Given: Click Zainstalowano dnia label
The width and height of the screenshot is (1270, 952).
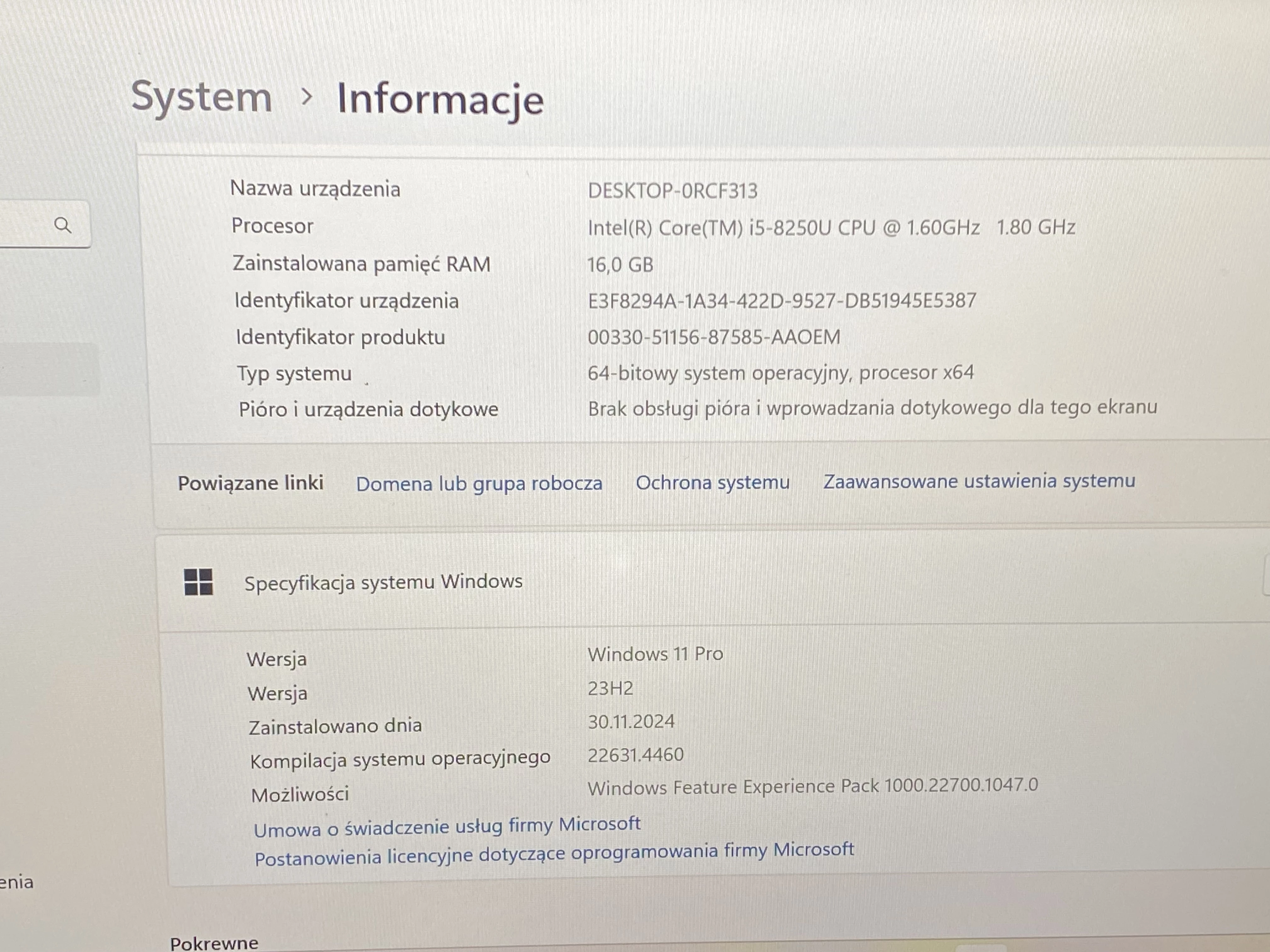Looking at the screenshot, I should point(335,727).
